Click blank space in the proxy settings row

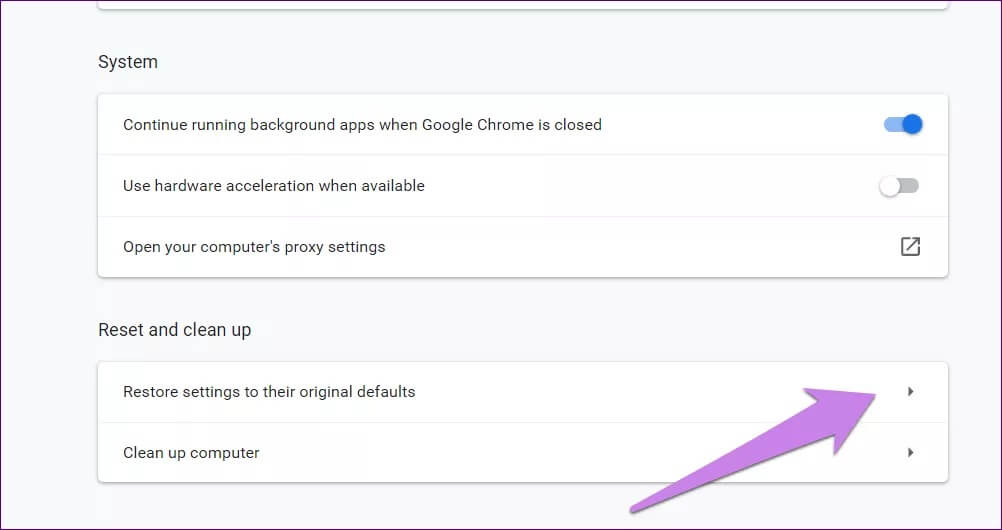point(640,246)
